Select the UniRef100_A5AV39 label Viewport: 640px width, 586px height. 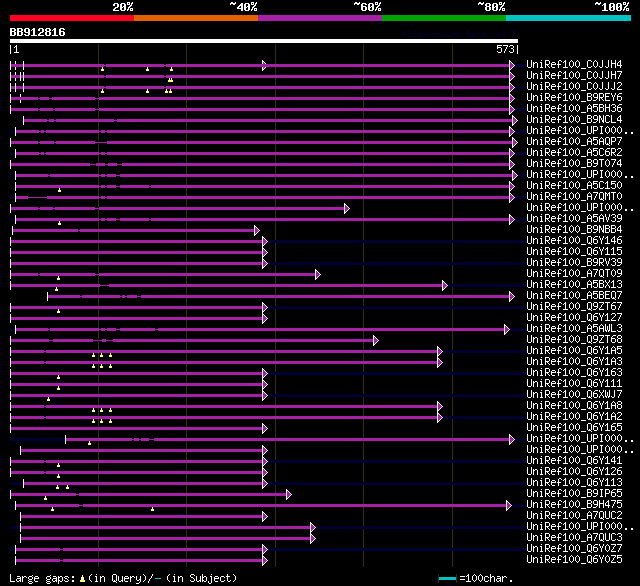pyautogui.click(x=574, y=219)
